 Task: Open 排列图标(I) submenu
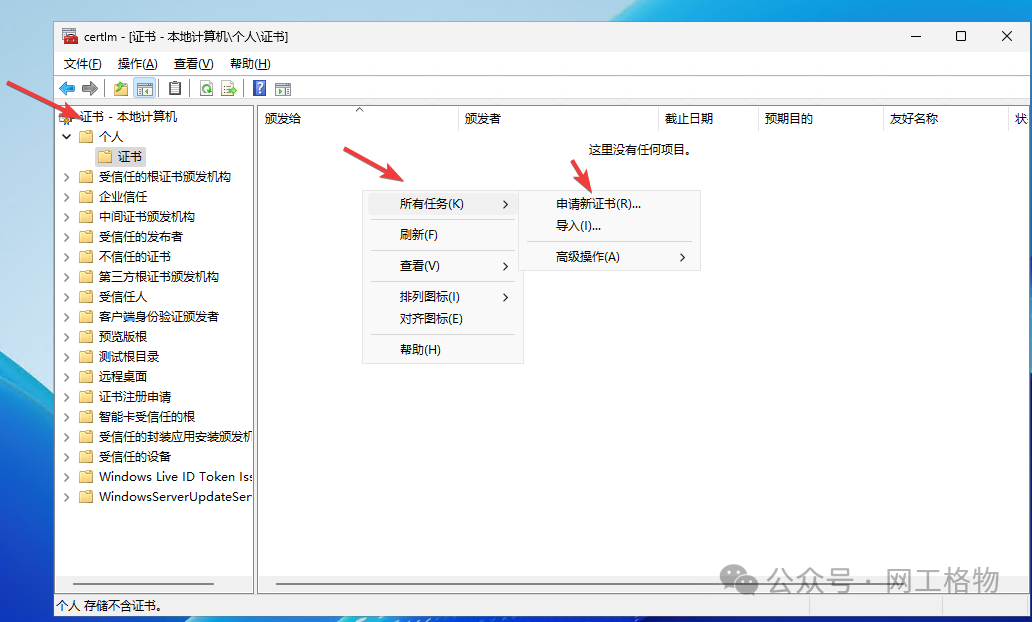[x=442, y=297]
